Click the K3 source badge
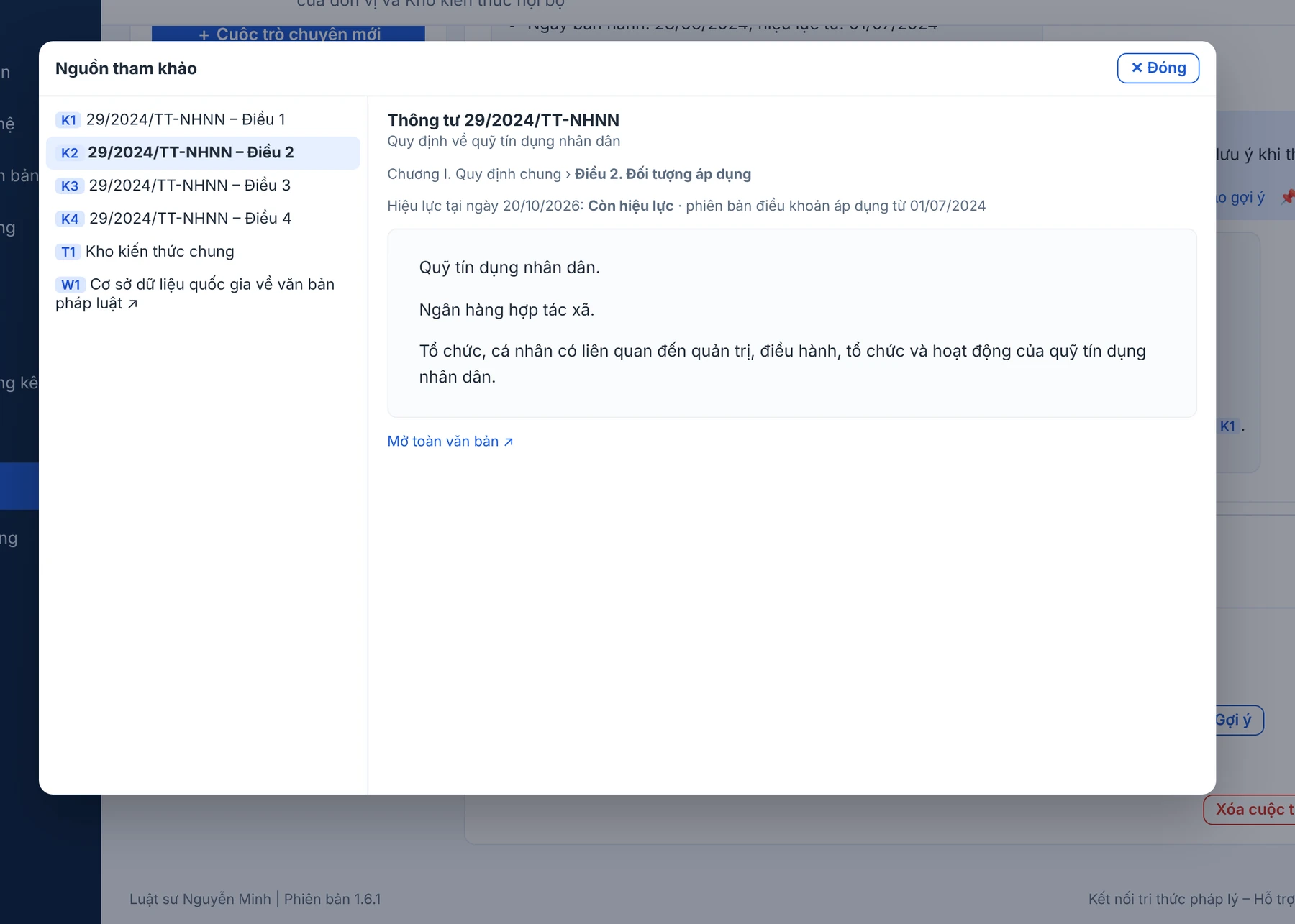Screen dimensions: 1295x924 pyautogui.click(x=70, y=186)
